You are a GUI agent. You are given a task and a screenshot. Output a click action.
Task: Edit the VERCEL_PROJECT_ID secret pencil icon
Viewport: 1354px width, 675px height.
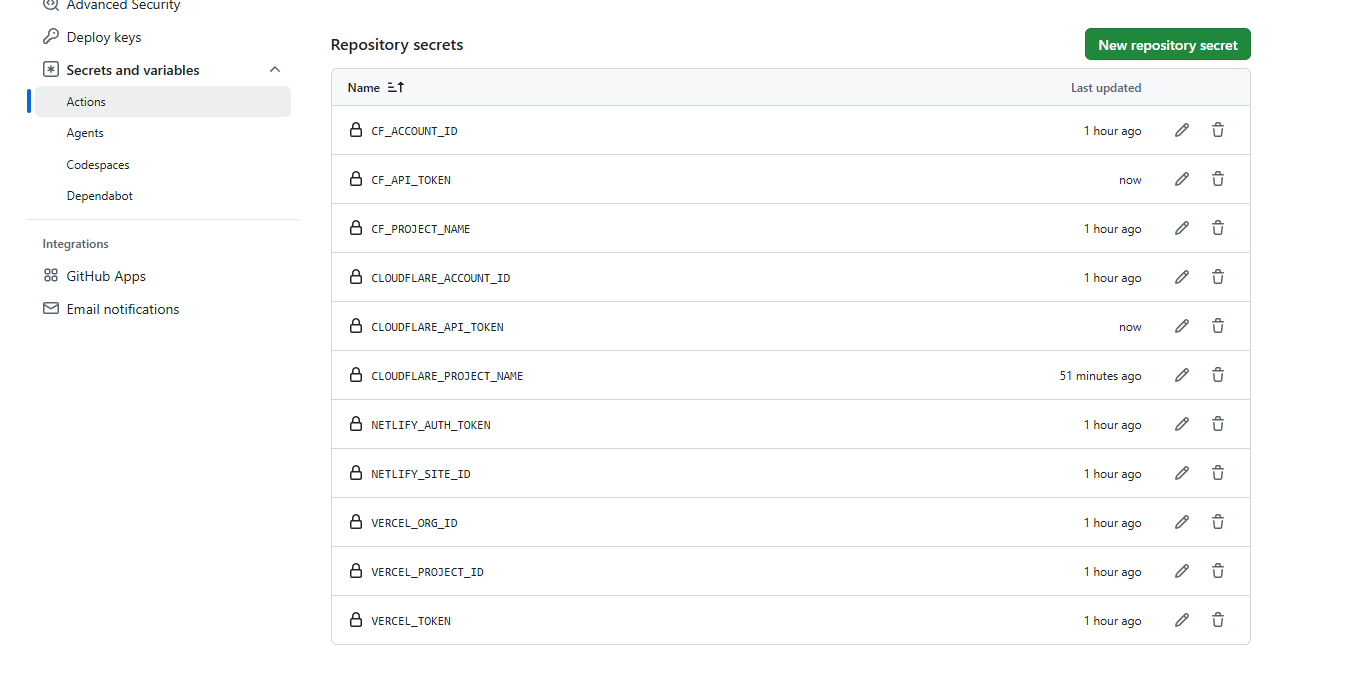click(1182, 571)
